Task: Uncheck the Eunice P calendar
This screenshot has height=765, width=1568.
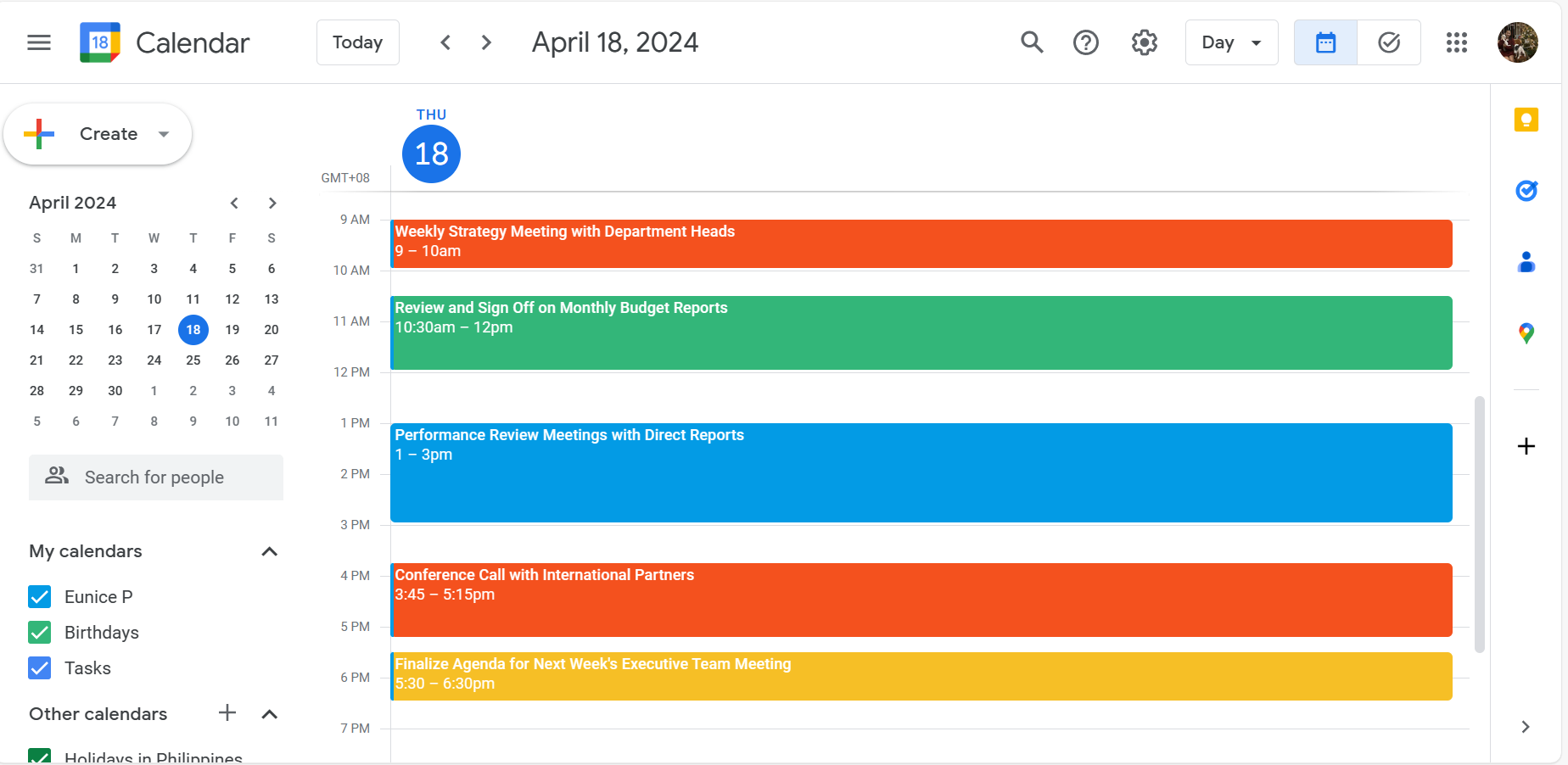Action: 40,597
